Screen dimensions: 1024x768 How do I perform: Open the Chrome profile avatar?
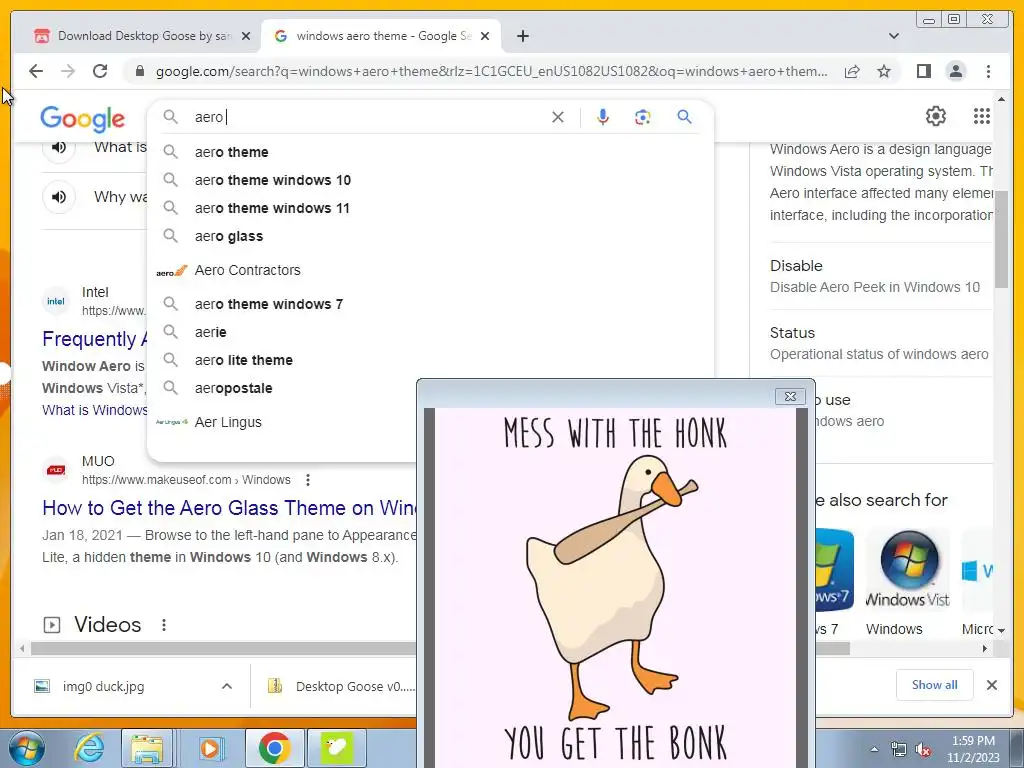[x=955, y=71]
